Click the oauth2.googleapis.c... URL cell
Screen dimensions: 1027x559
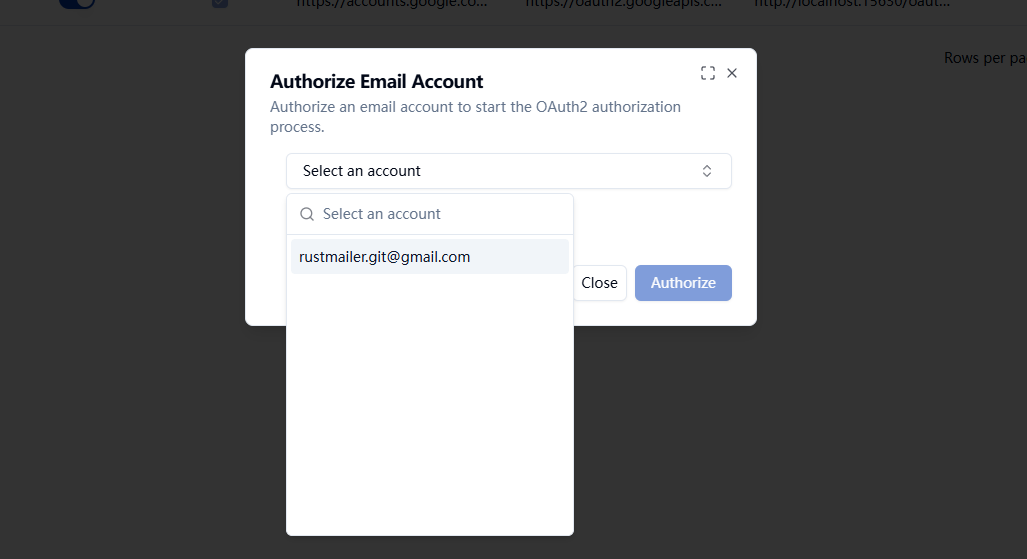point(624,3)
